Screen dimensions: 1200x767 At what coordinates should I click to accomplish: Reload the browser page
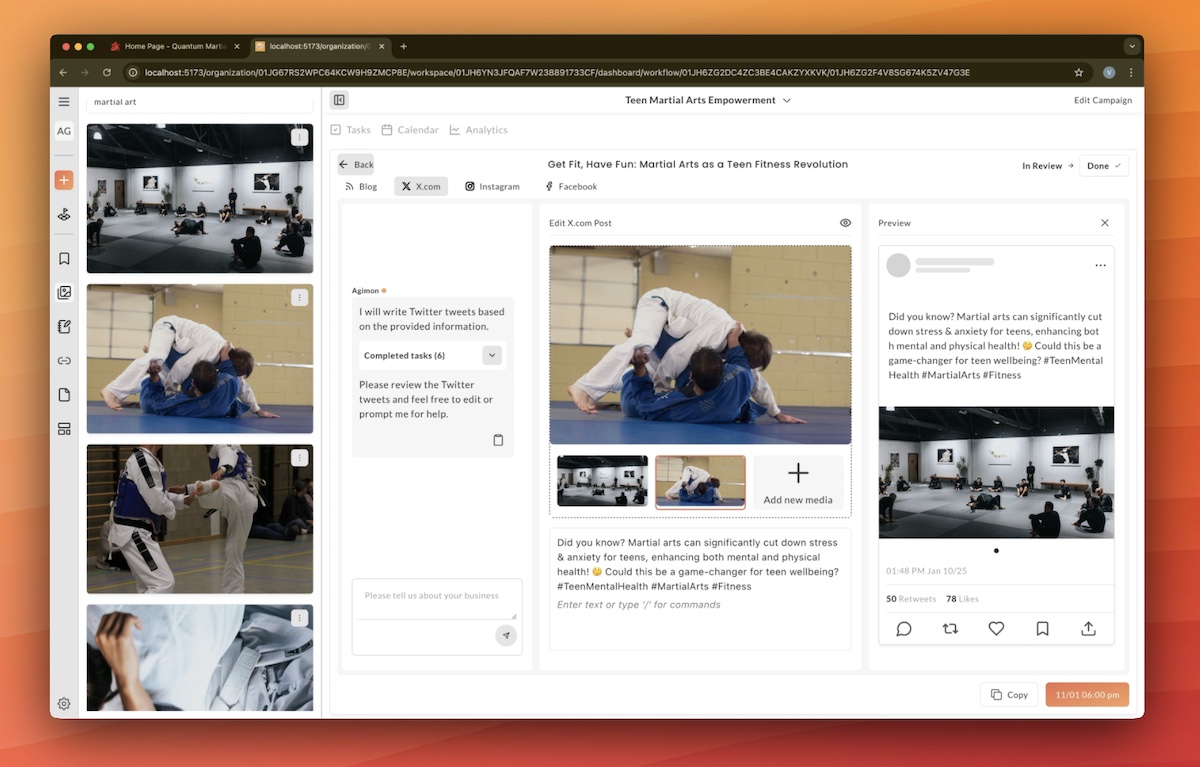tap(107, 72)
